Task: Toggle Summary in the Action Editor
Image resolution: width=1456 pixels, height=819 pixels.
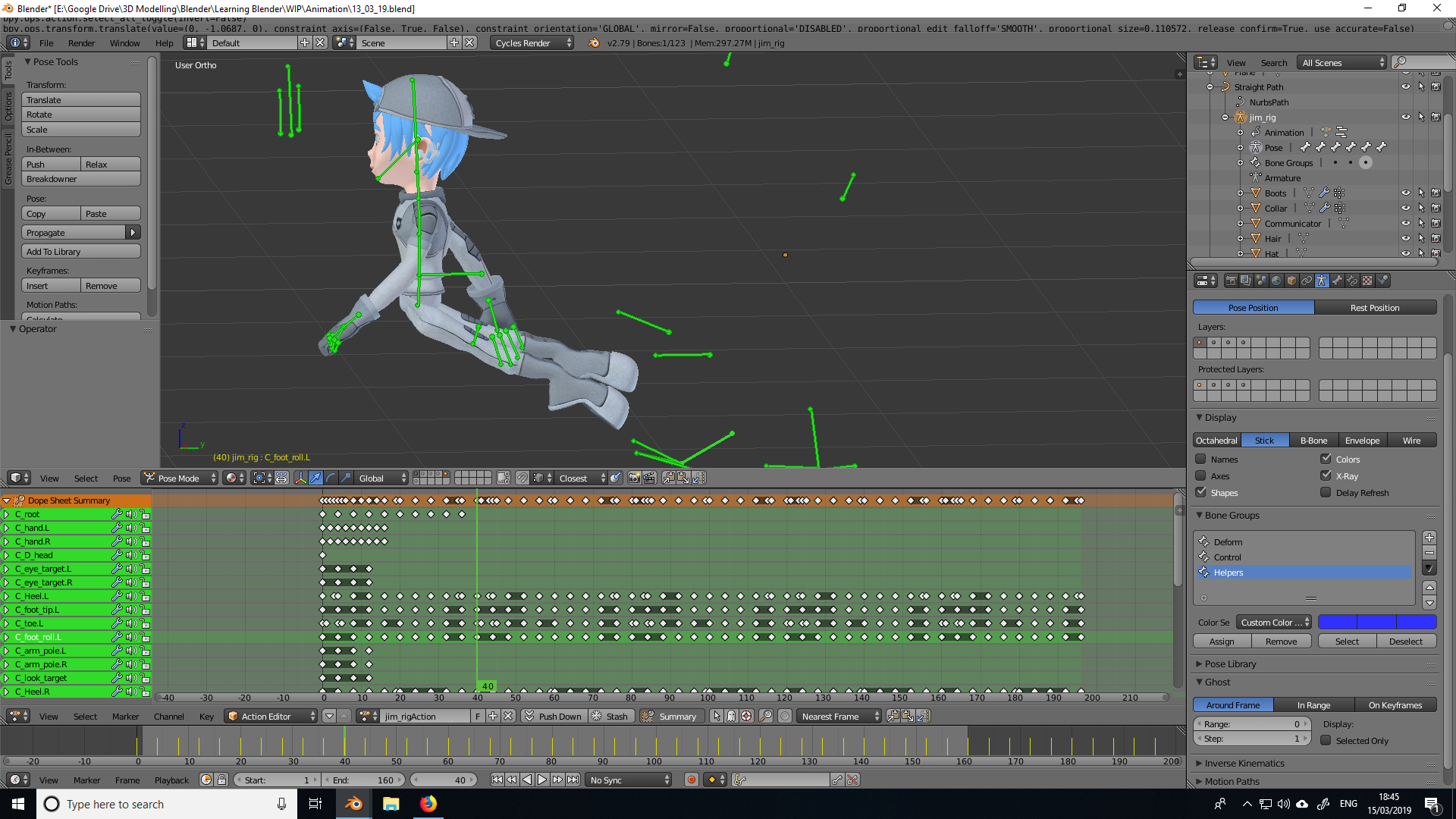Action: [671, 717]
